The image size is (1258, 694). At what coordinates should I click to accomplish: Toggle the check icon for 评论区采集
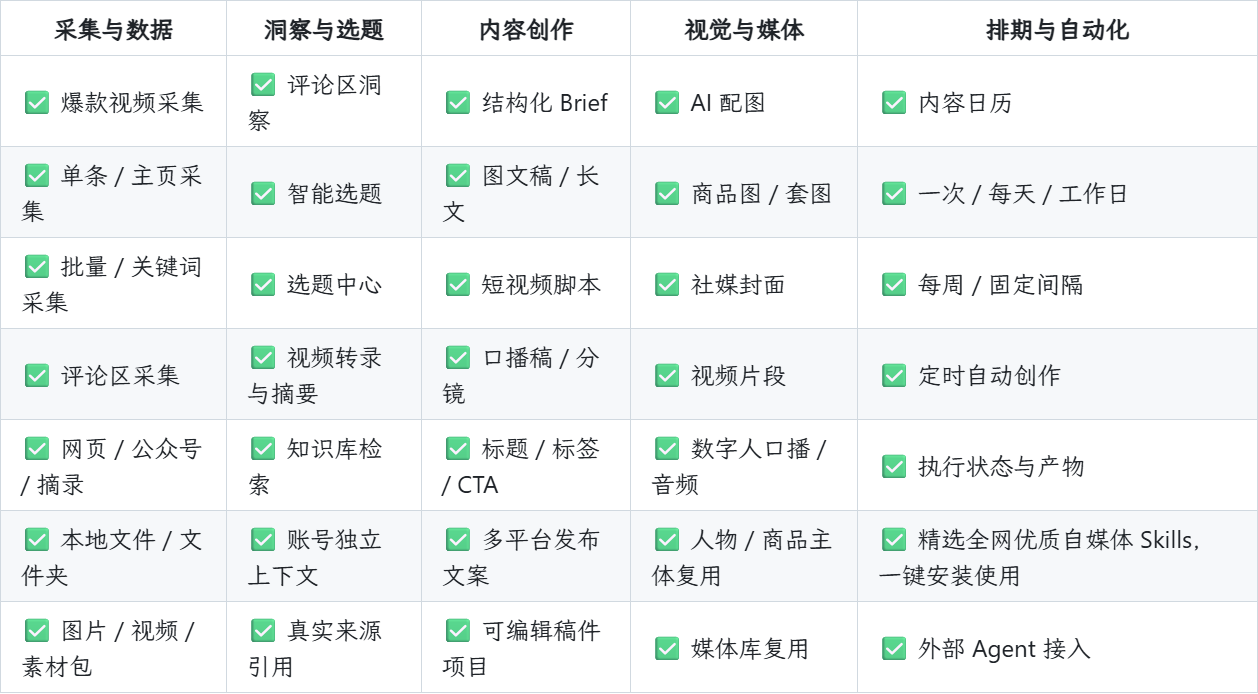(37, 375)
